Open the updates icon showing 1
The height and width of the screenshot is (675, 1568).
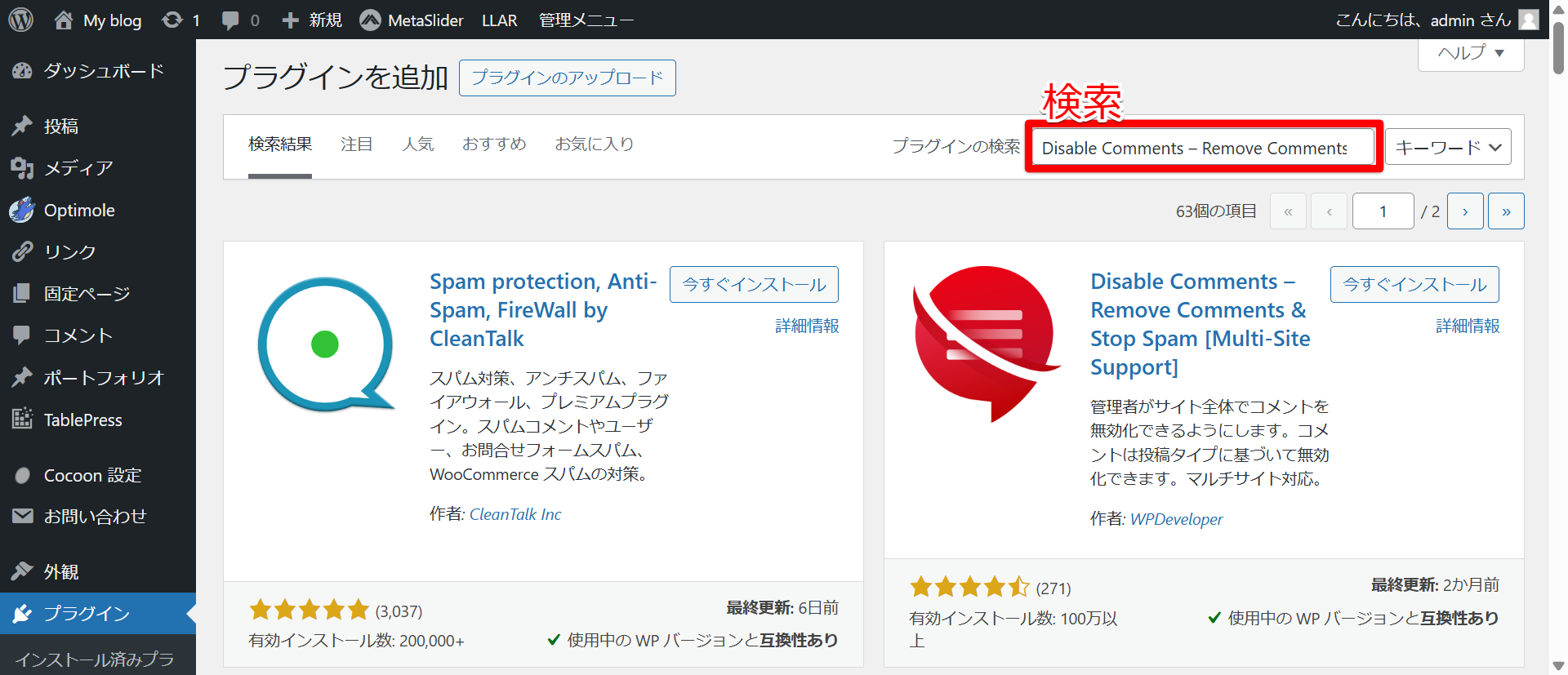(172, 20)
